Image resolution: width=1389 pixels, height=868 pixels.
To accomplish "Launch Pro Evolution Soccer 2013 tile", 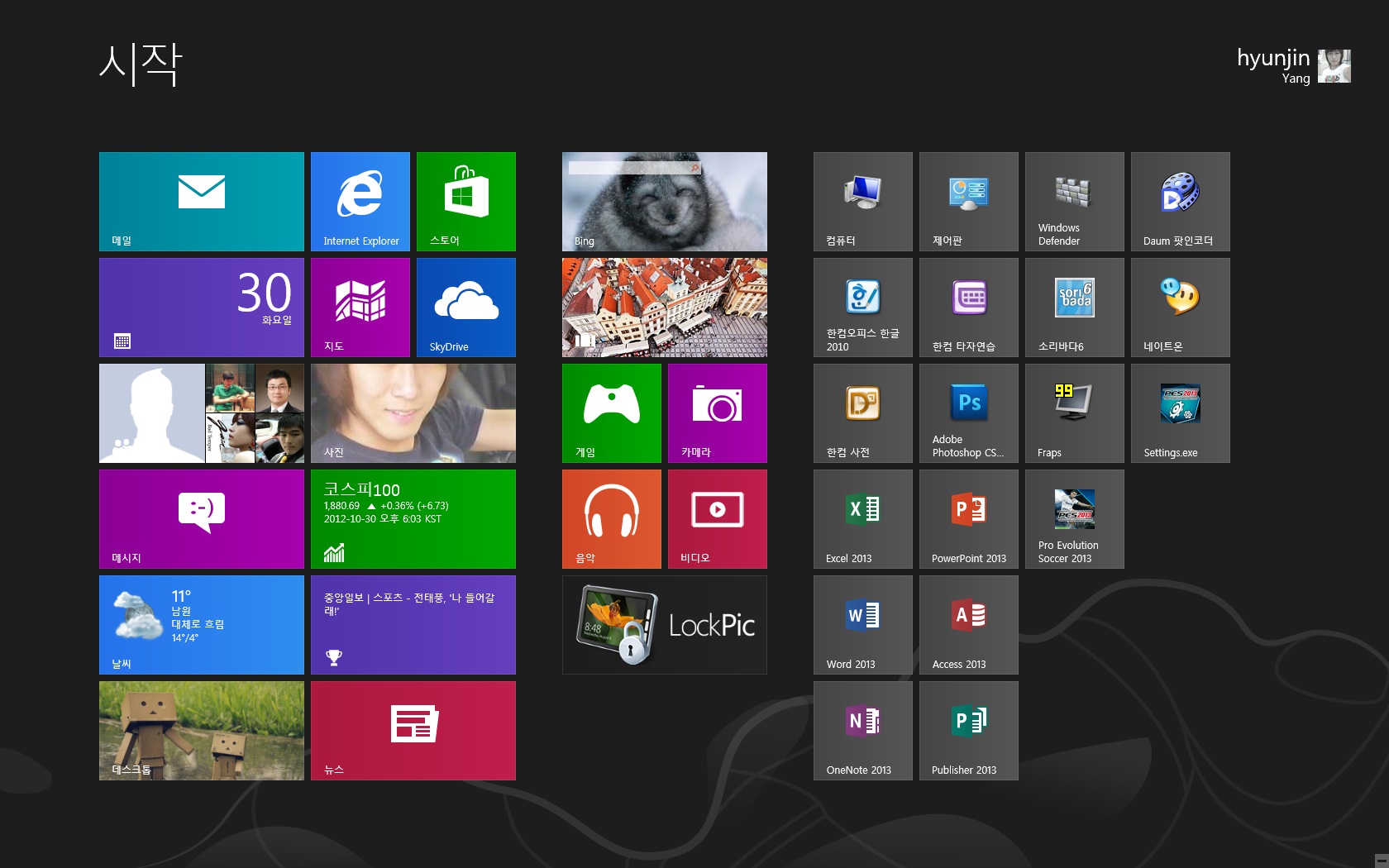I will coord(1075,519).
